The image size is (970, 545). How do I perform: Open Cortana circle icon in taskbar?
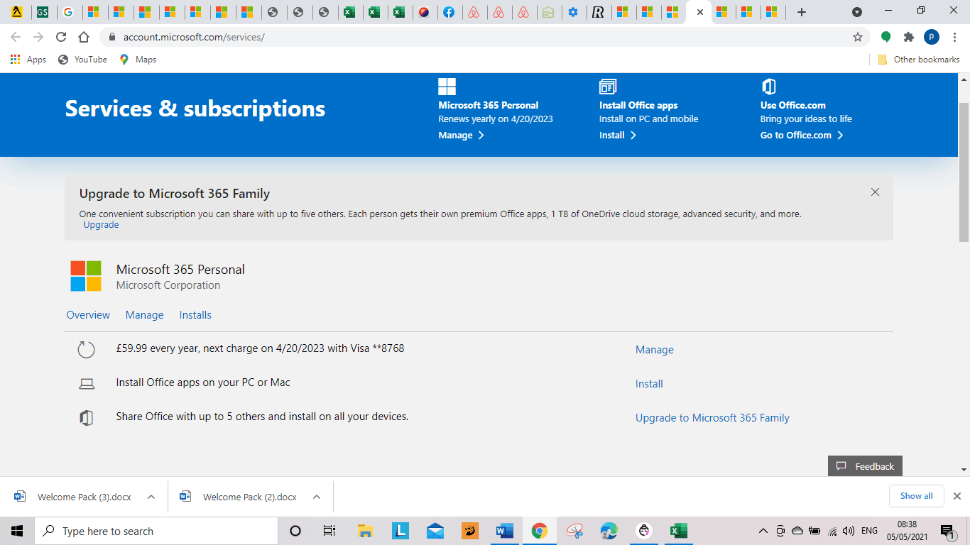pyautogui.click(x=295, y=531)
